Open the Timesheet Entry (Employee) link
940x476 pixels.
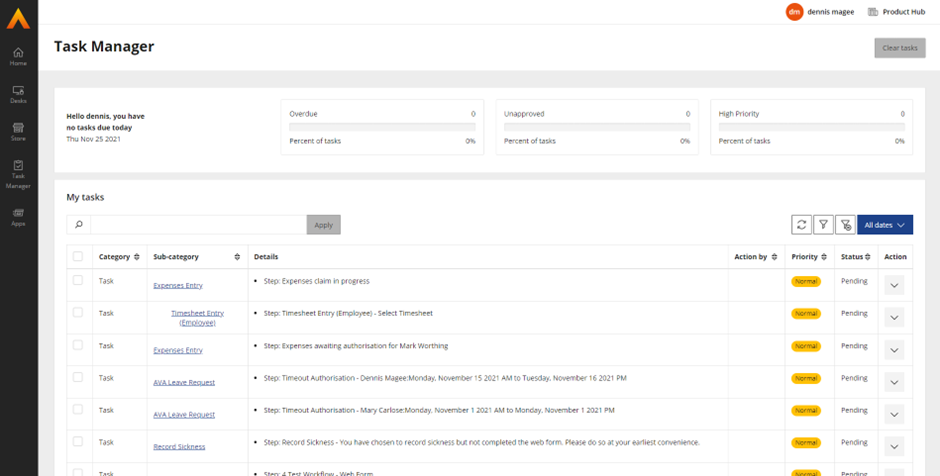tap(197, 318)
